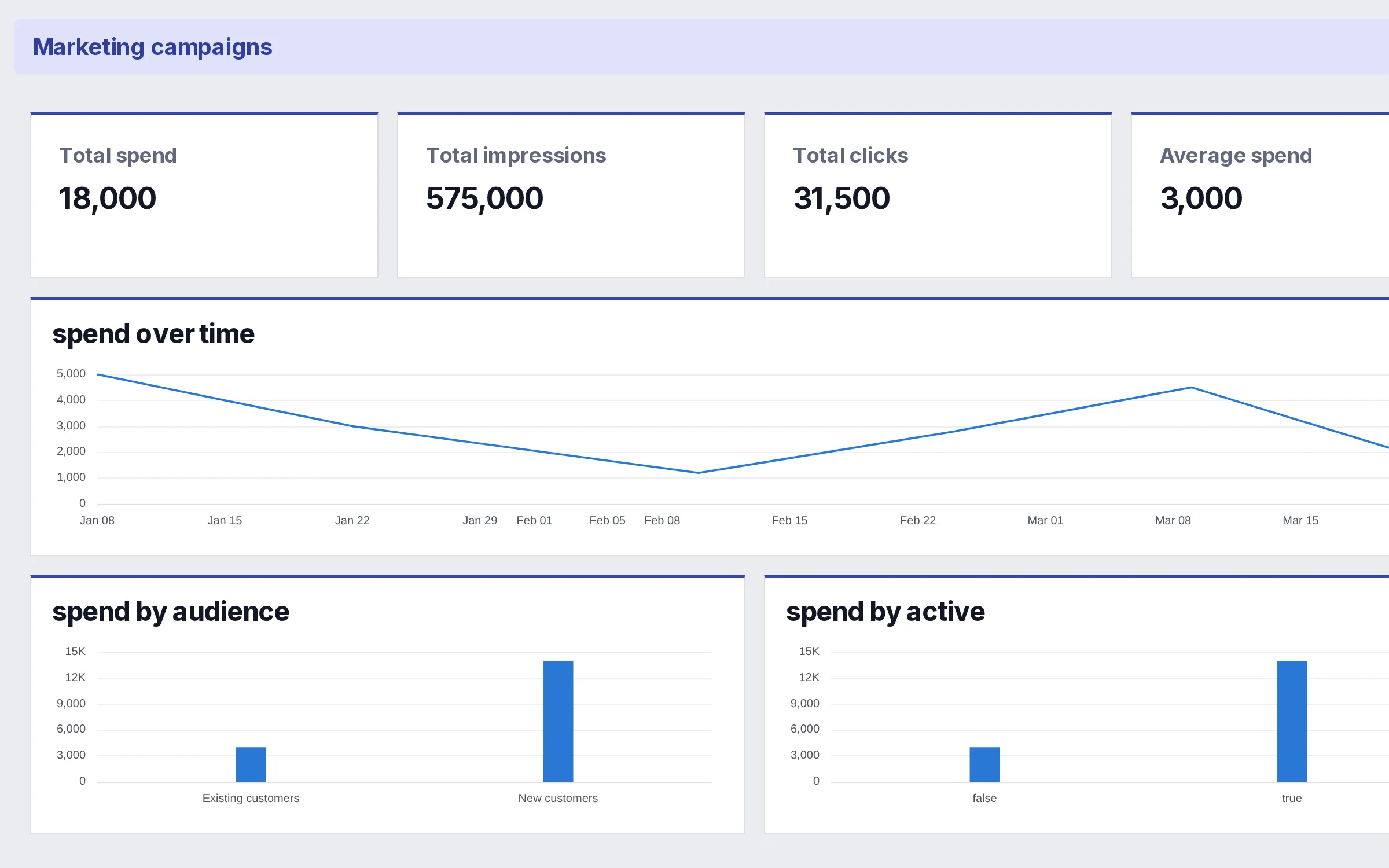The image size is (1389, 868).
Task: Click the 1,000 y-axis label in spend over time
Action: click(x=71, y=477)
